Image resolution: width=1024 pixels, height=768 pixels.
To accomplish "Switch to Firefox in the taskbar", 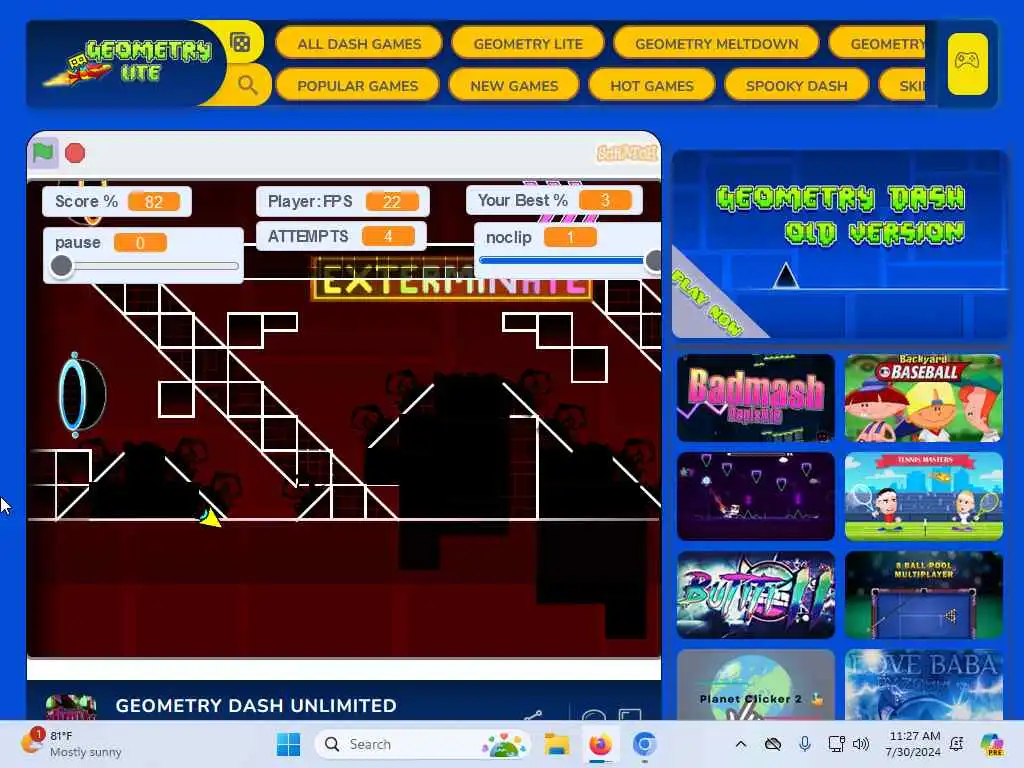I will (x=600, y=744).
